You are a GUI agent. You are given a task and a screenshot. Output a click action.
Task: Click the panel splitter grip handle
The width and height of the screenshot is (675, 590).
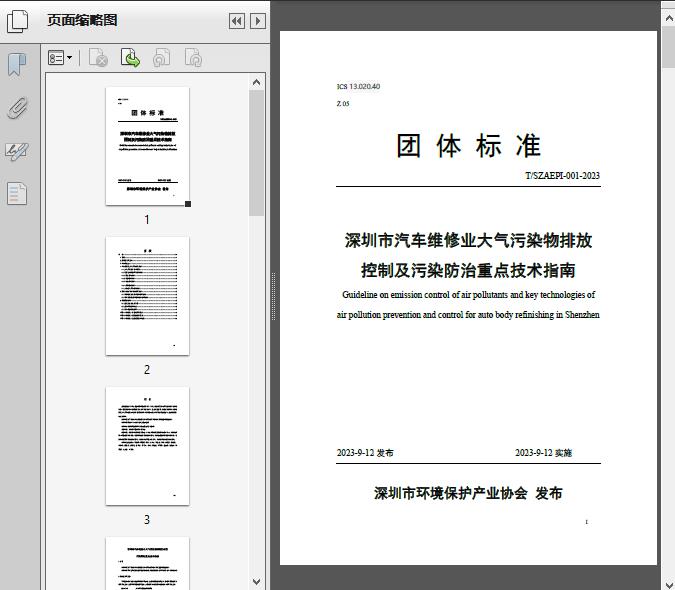[273, 296]
